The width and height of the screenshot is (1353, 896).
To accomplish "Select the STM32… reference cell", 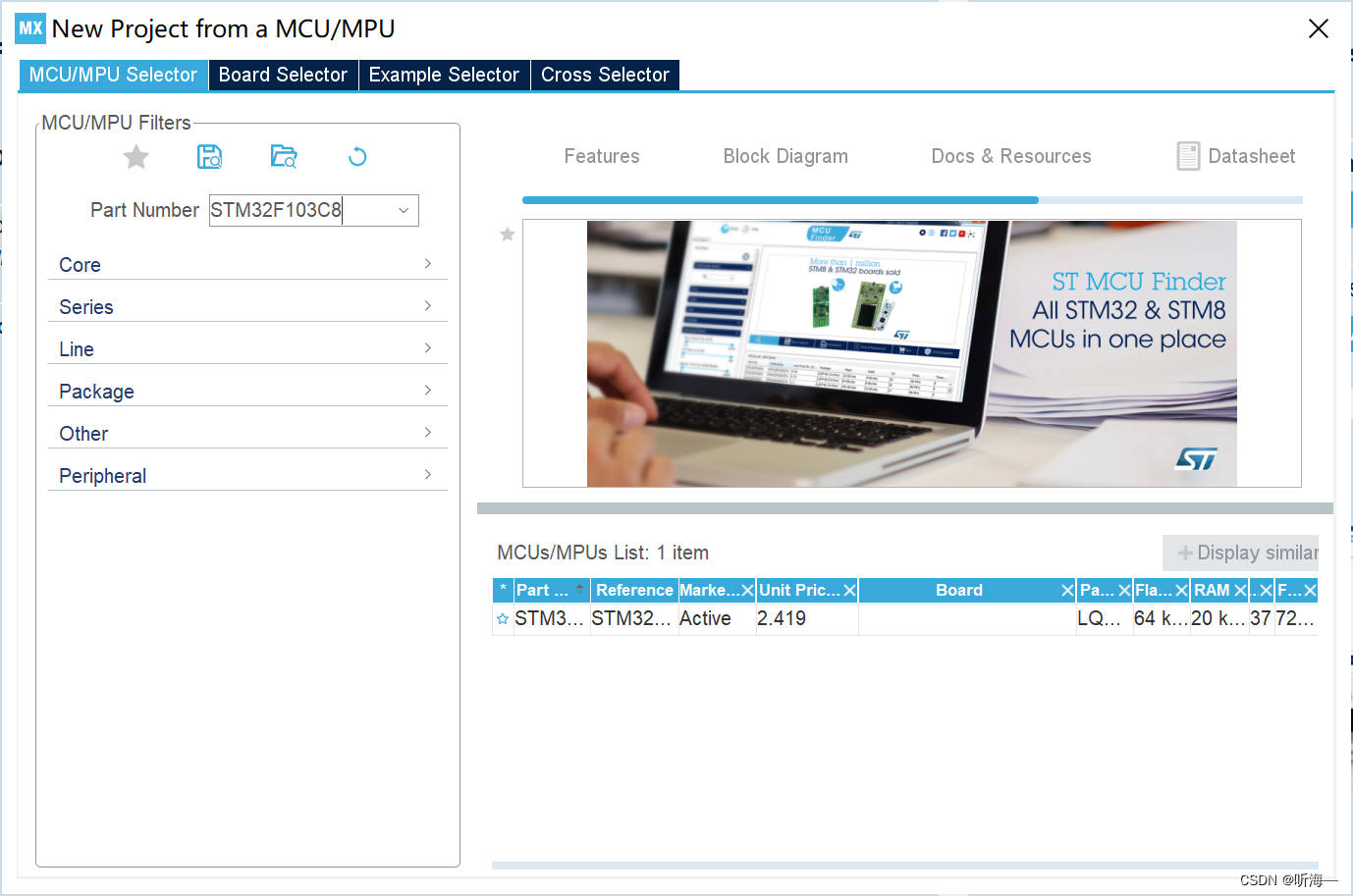I will pos(632,619).
